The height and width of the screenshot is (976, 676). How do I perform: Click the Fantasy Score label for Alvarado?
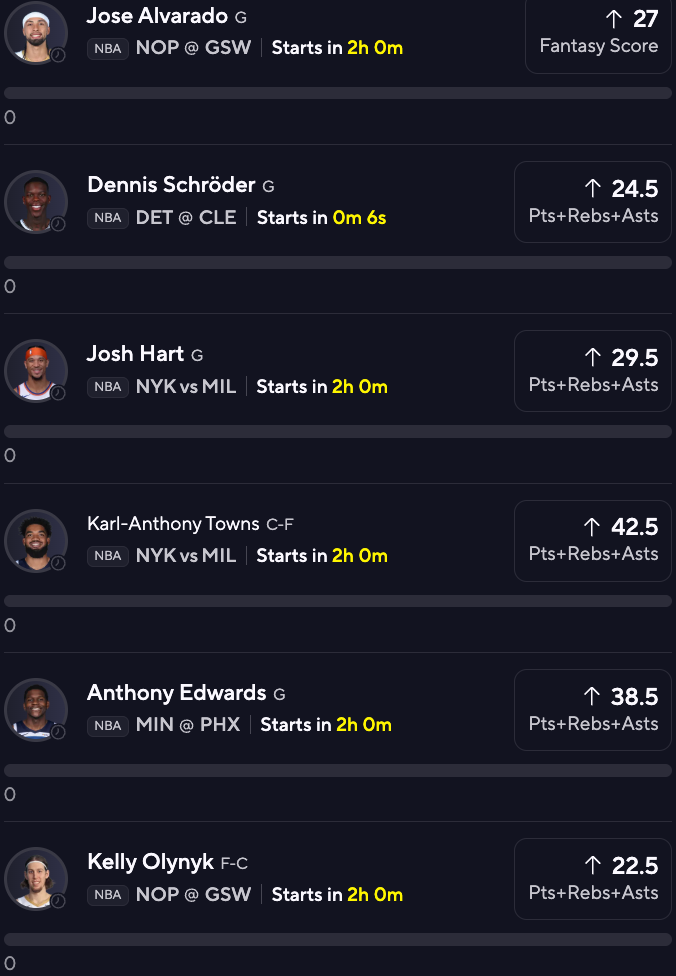pos(598,46)
